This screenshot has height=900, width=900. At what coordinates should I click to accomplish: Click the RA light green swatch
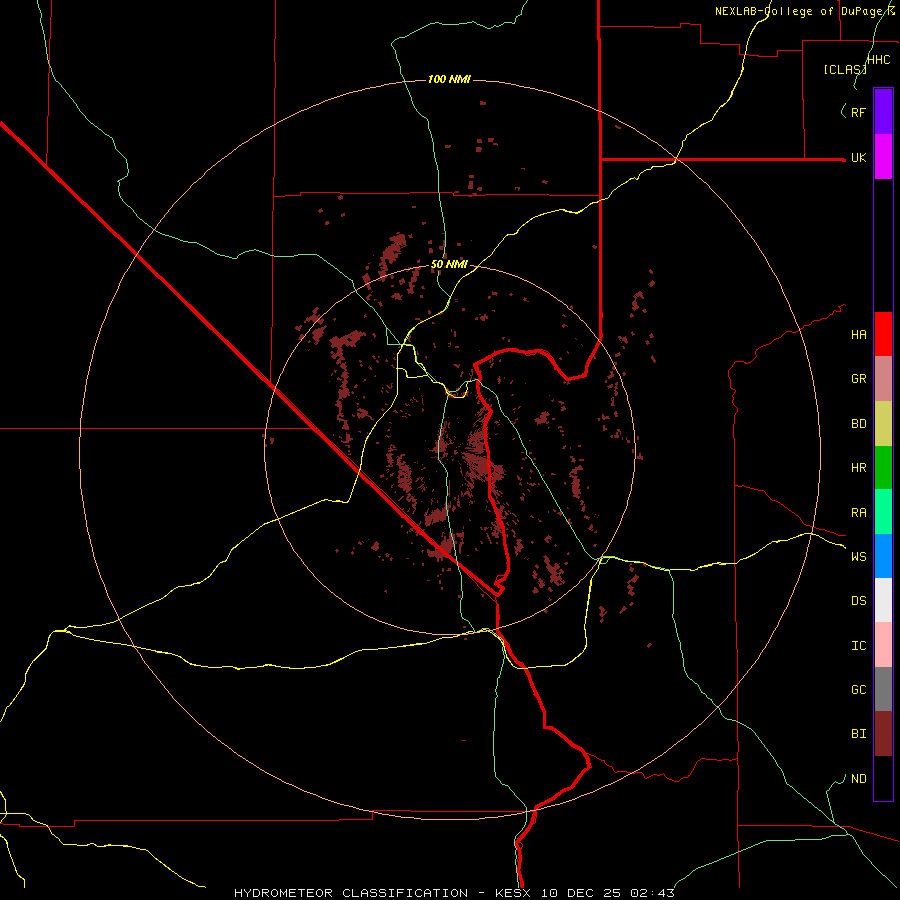tap(883, 512)
